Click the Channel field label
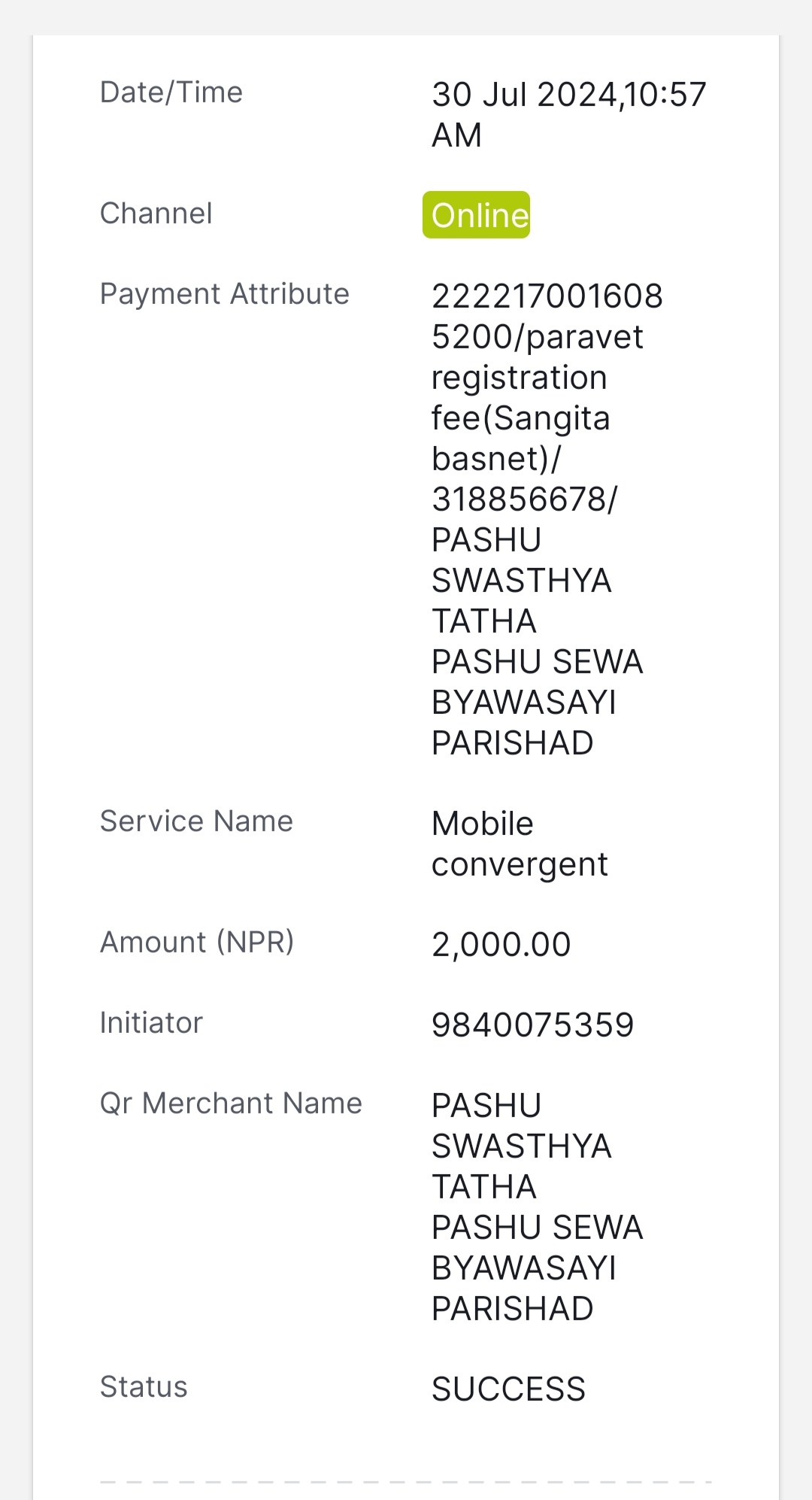Image resolution: width=812 pixels, height=1500 pixels. [156, 214]
